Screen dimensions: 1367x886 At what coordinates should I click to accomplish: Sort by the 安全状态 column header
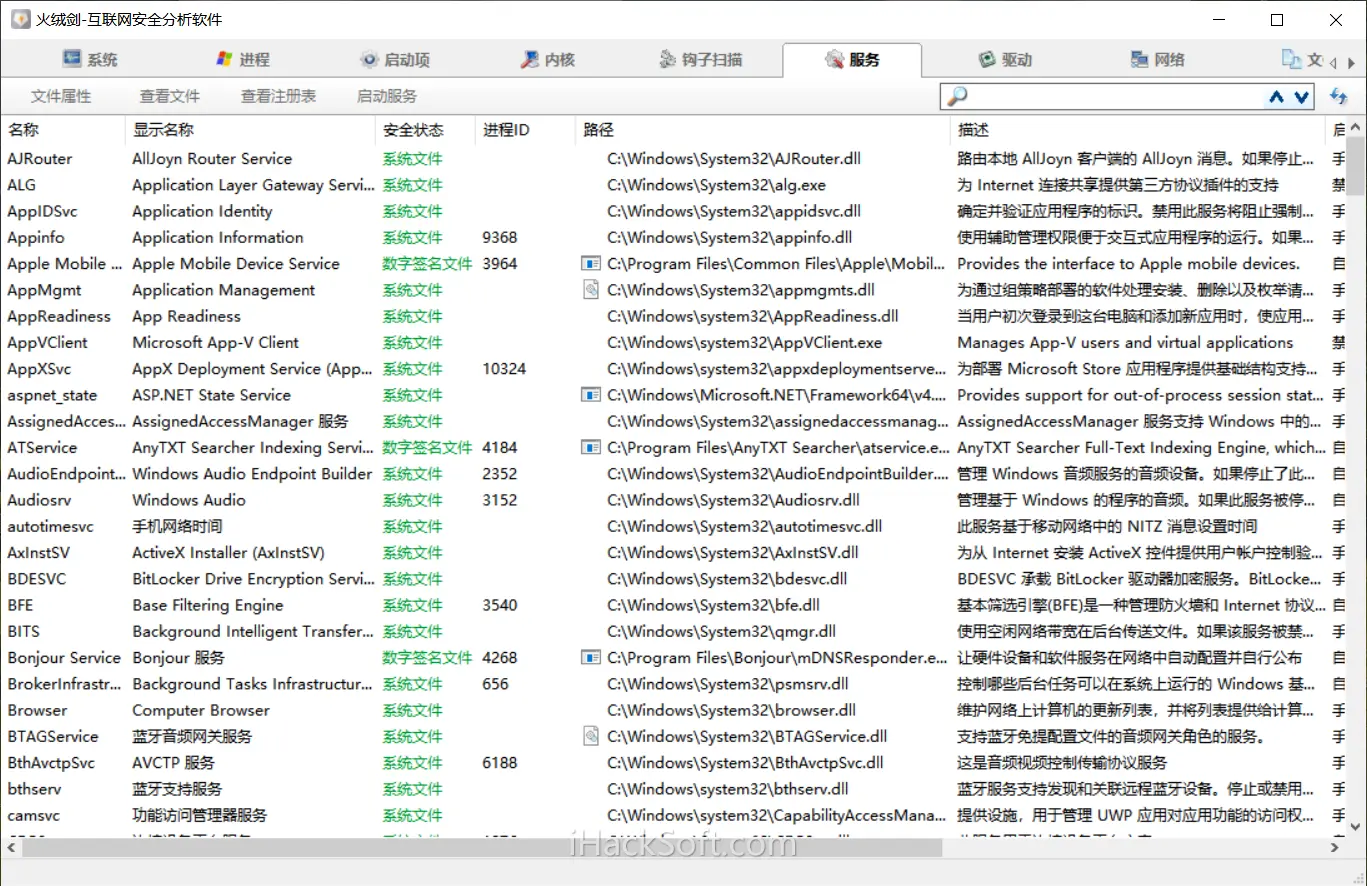pyautogui.click(x=425, y=130)
